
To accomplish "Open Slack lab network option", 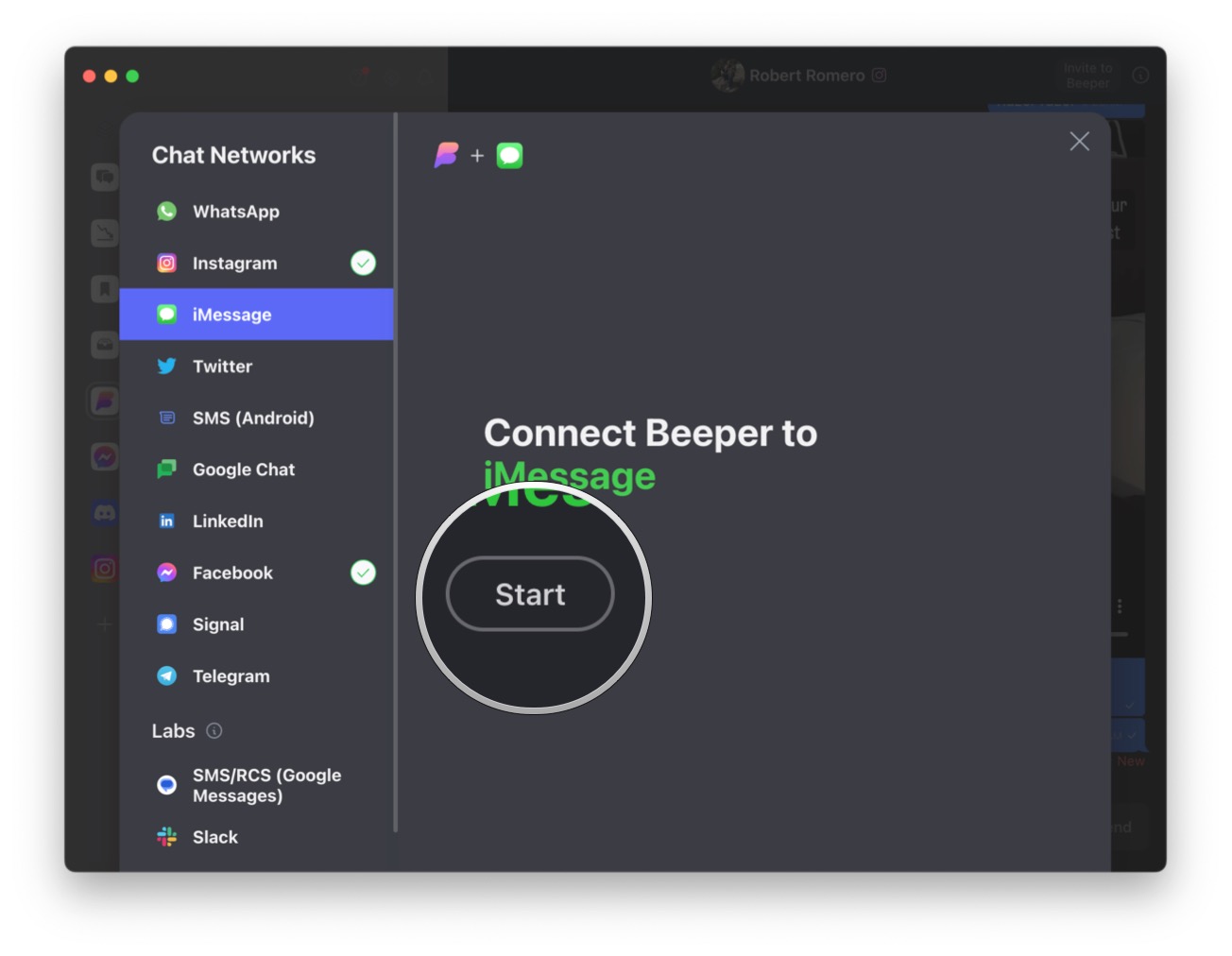I will pyautogui.click(x=256, y=837).
